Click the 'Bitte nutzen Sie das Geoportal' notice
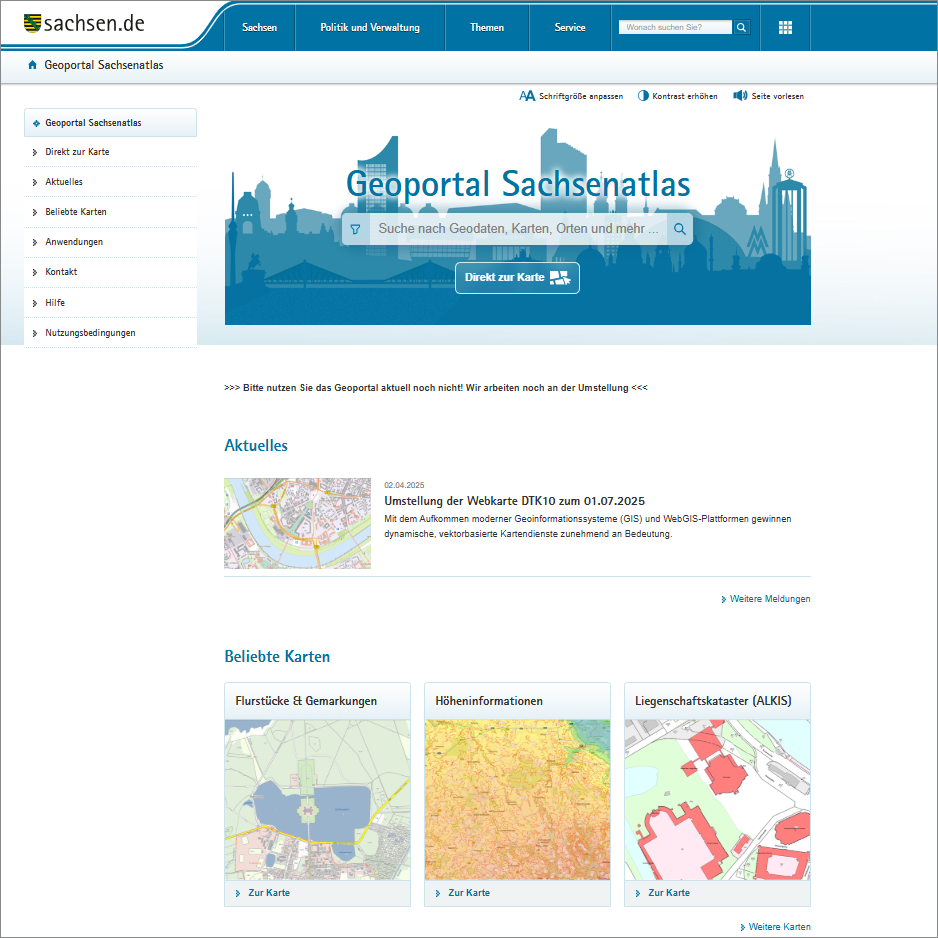The width and height of the screenshot is (938, 938). (436, 388)
